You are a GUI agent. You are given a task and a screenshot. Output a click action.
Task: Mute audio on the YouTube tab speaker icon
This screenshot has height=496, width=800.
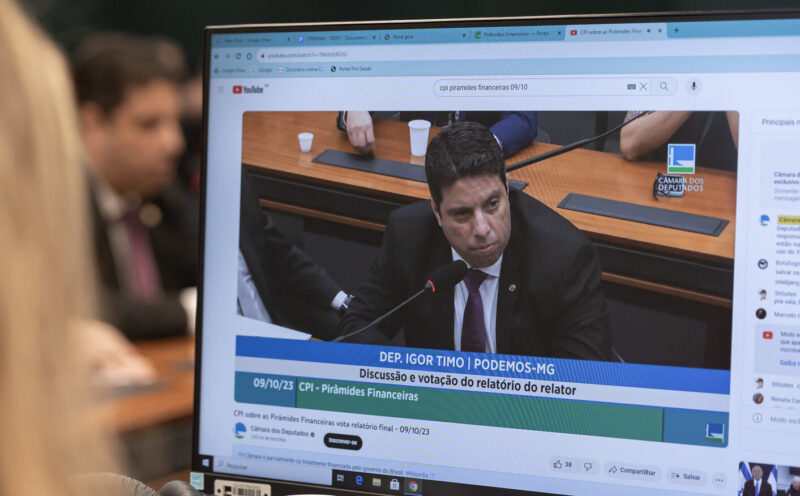(648, 31)
